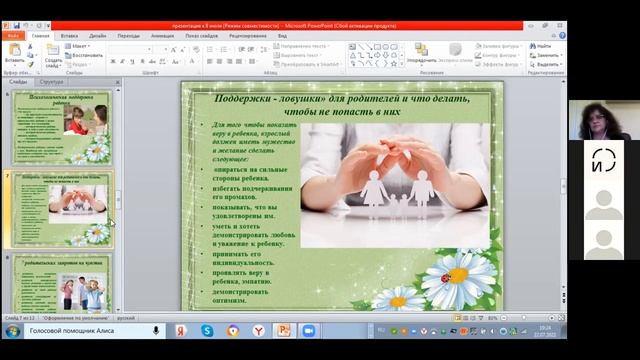Open the Переходы ribbon tab
This screenshot has width=640, height=360.
coord(129,36)
